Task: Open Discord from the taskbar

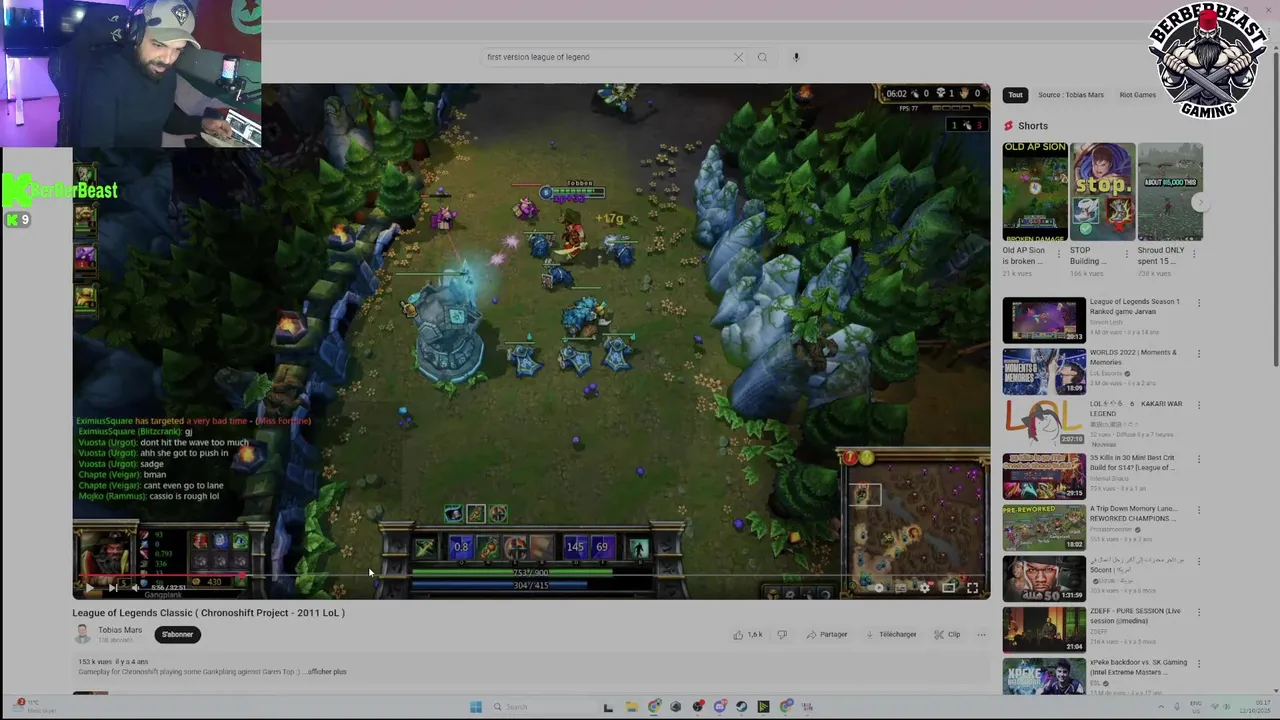Action: [720, 707]
